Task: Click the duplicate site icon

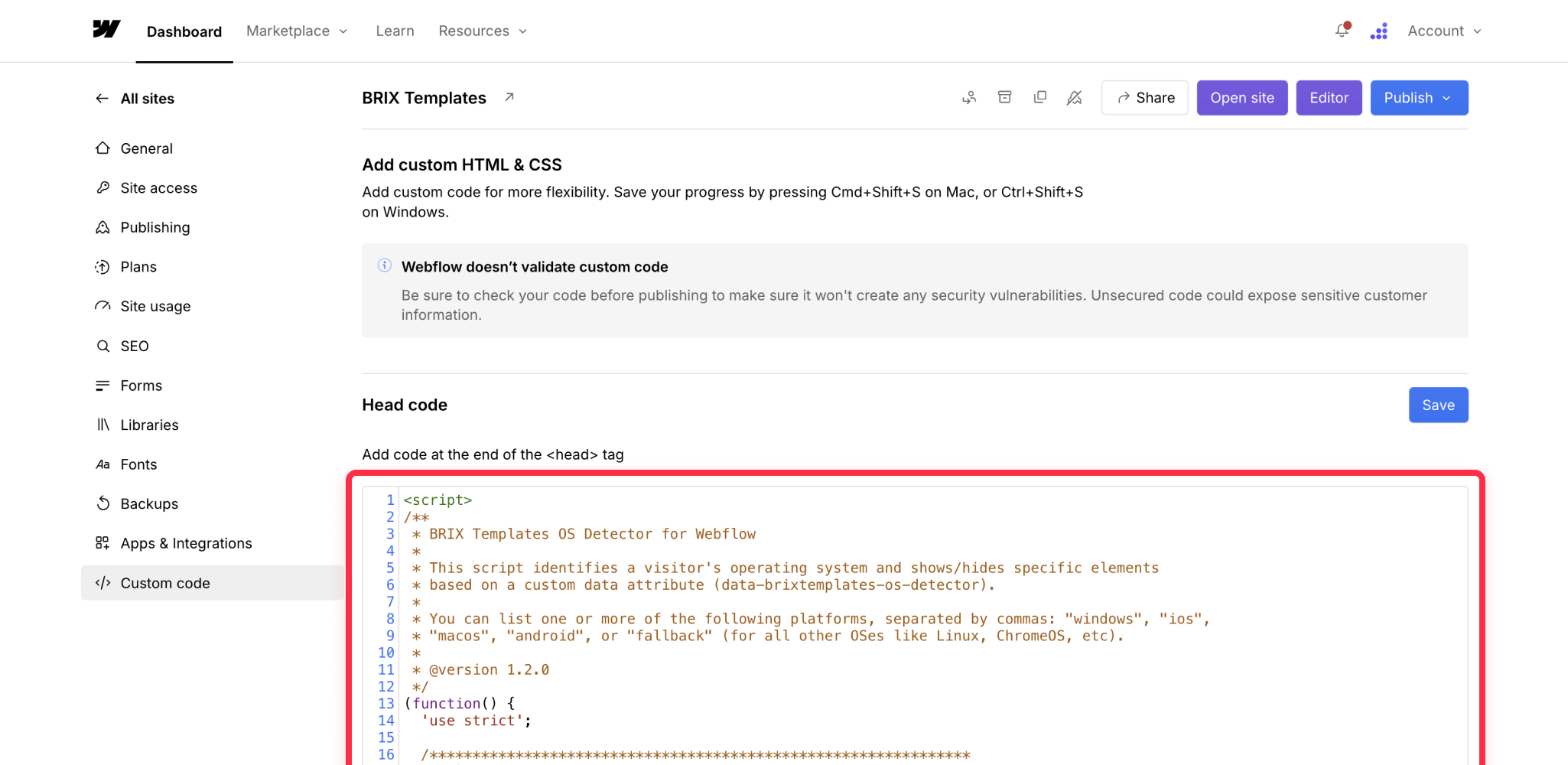Action: [x=1040, y=97]
